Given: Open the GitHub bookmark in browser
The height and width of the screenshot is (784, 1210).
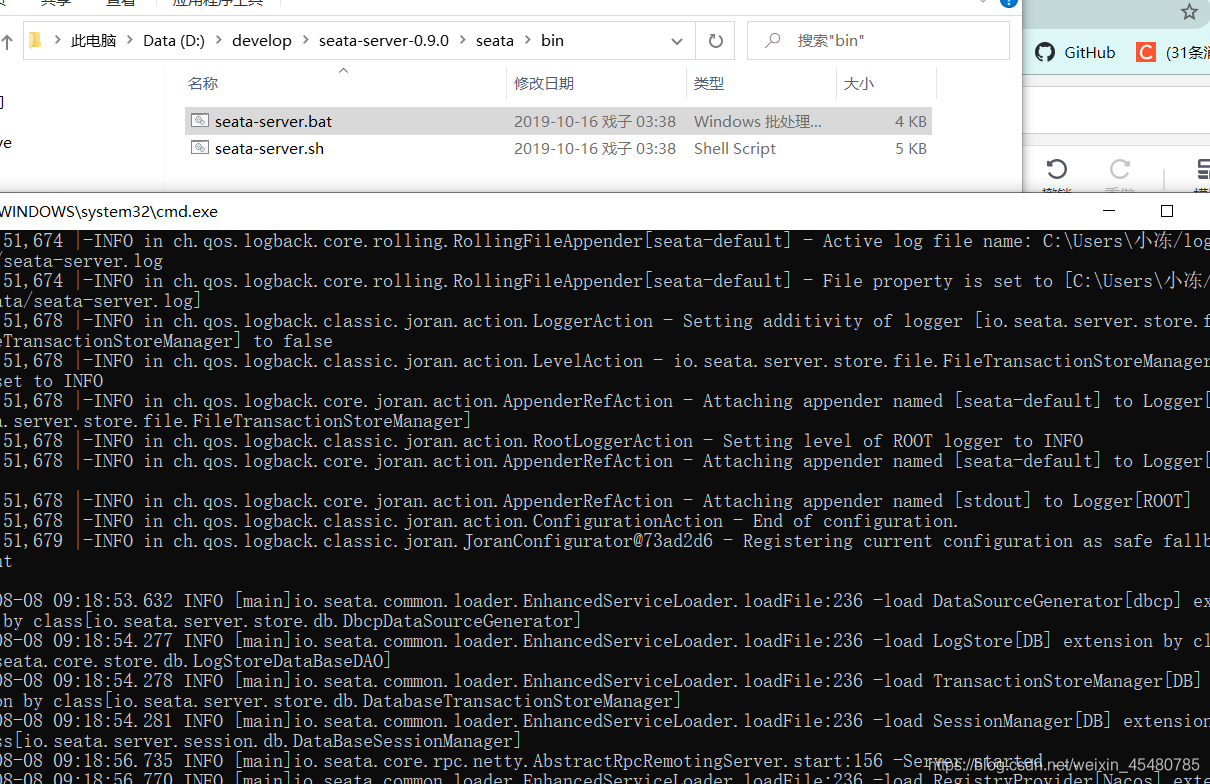Looking at the screenshot, I should (x=1075, y=52).
